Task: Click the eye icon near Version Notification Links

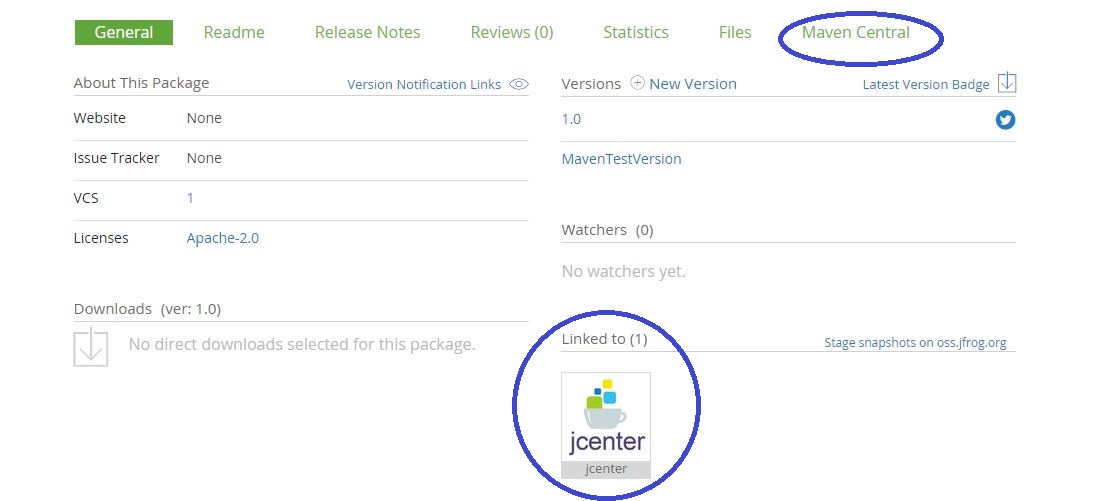Action: point(518,84)
